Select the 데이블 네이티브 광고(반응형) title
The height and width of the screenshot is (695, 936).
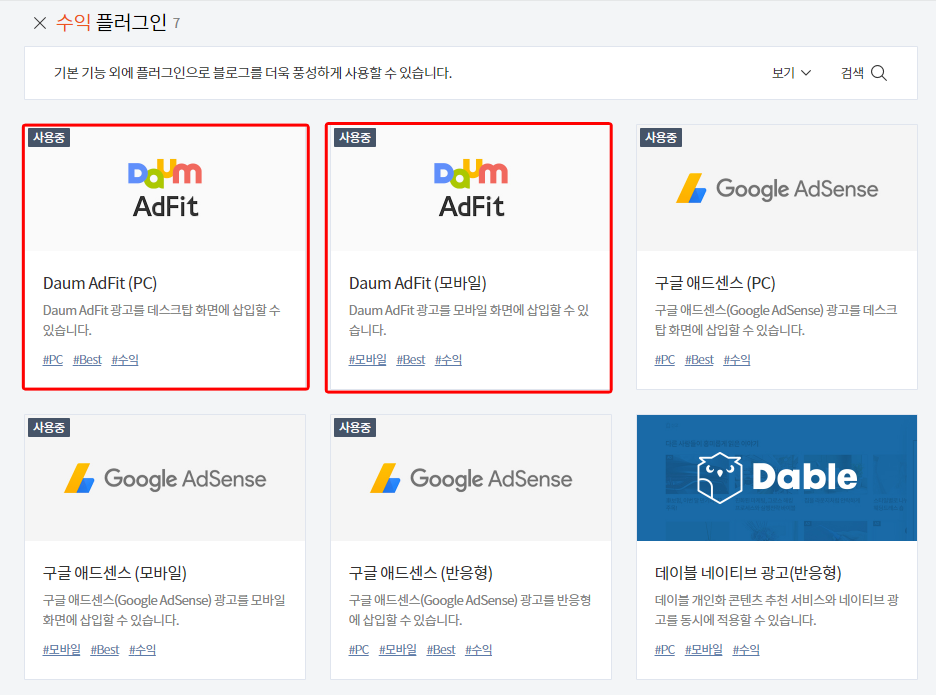coord(748,573)
